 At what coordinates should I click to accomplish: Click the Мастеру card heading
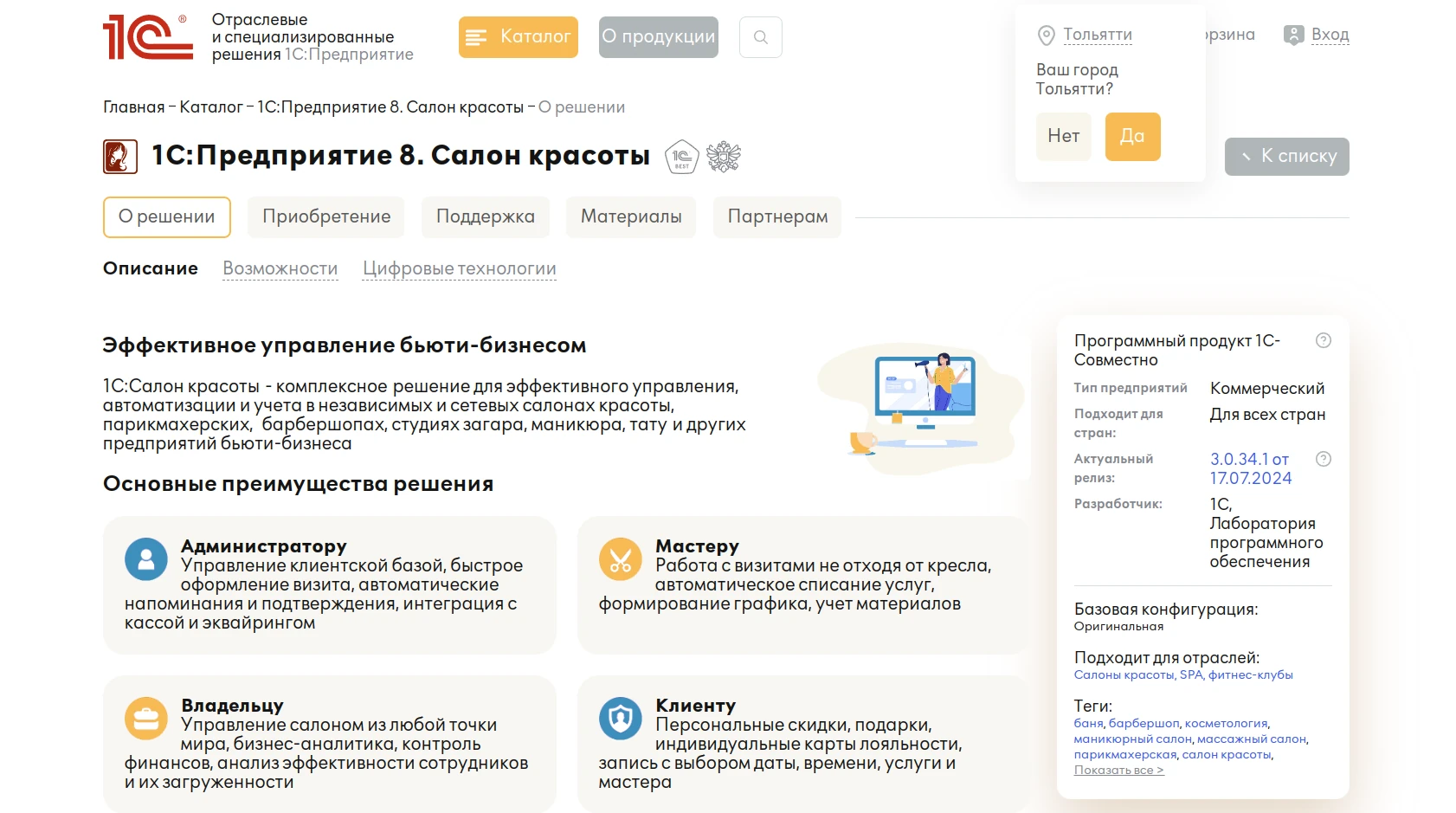coord(698,546)
